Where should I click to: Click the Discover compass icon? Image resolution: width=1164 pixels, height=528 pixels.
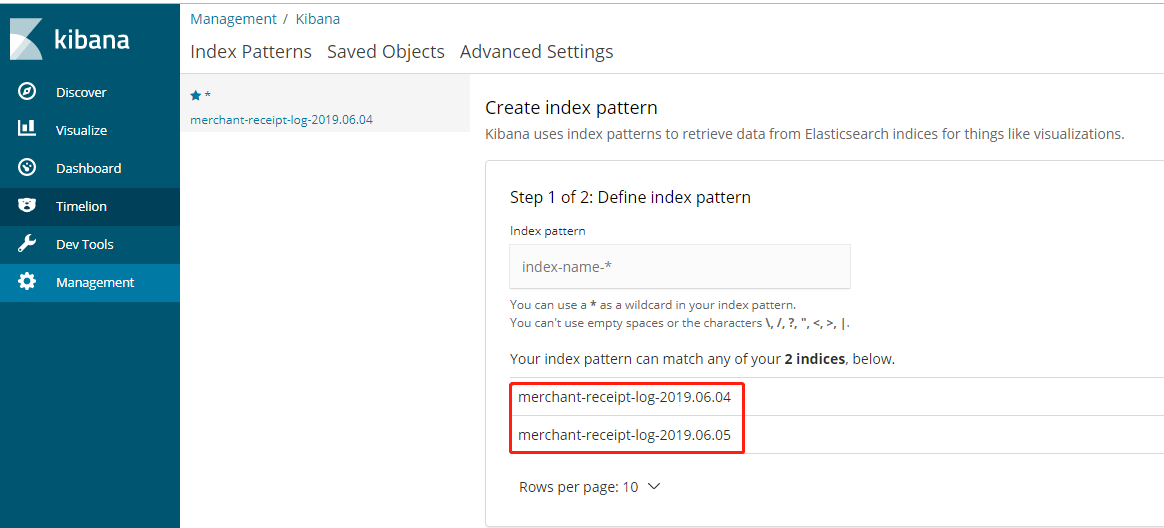tap(27, 92)
